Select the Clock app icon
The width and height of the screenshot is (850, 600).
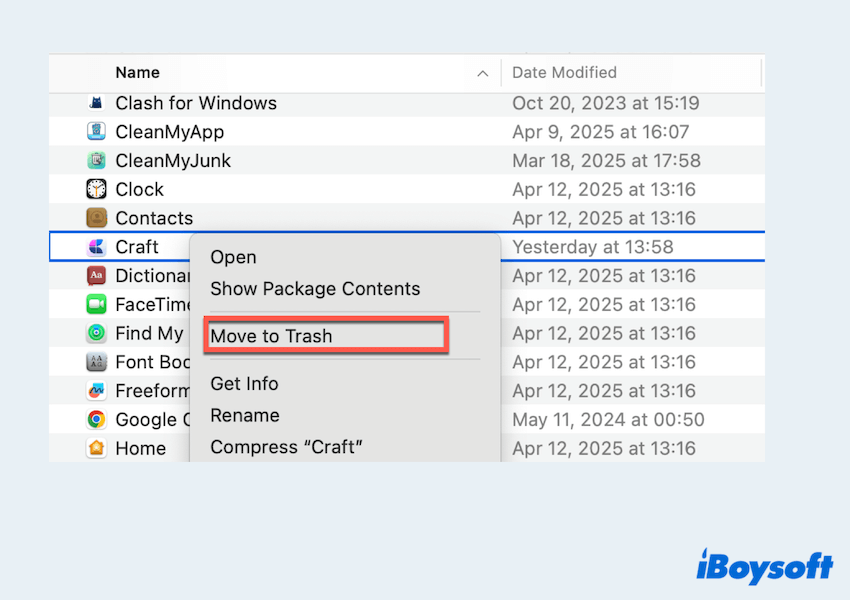(96, 189)
